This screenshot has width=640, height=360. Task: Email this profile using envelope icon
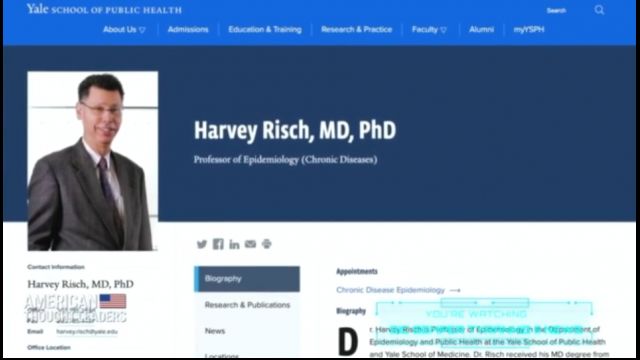point(250,244)
